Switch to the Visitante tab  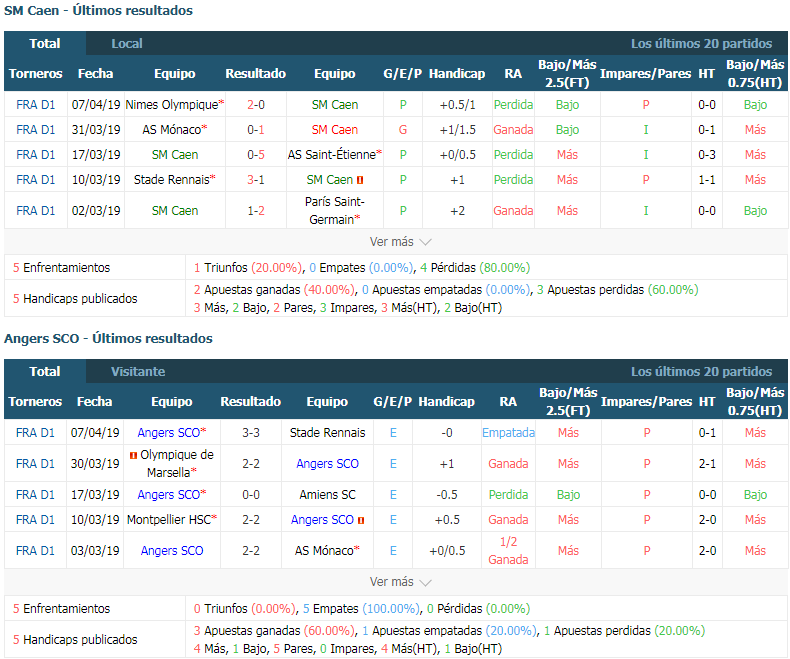point(138,372)
